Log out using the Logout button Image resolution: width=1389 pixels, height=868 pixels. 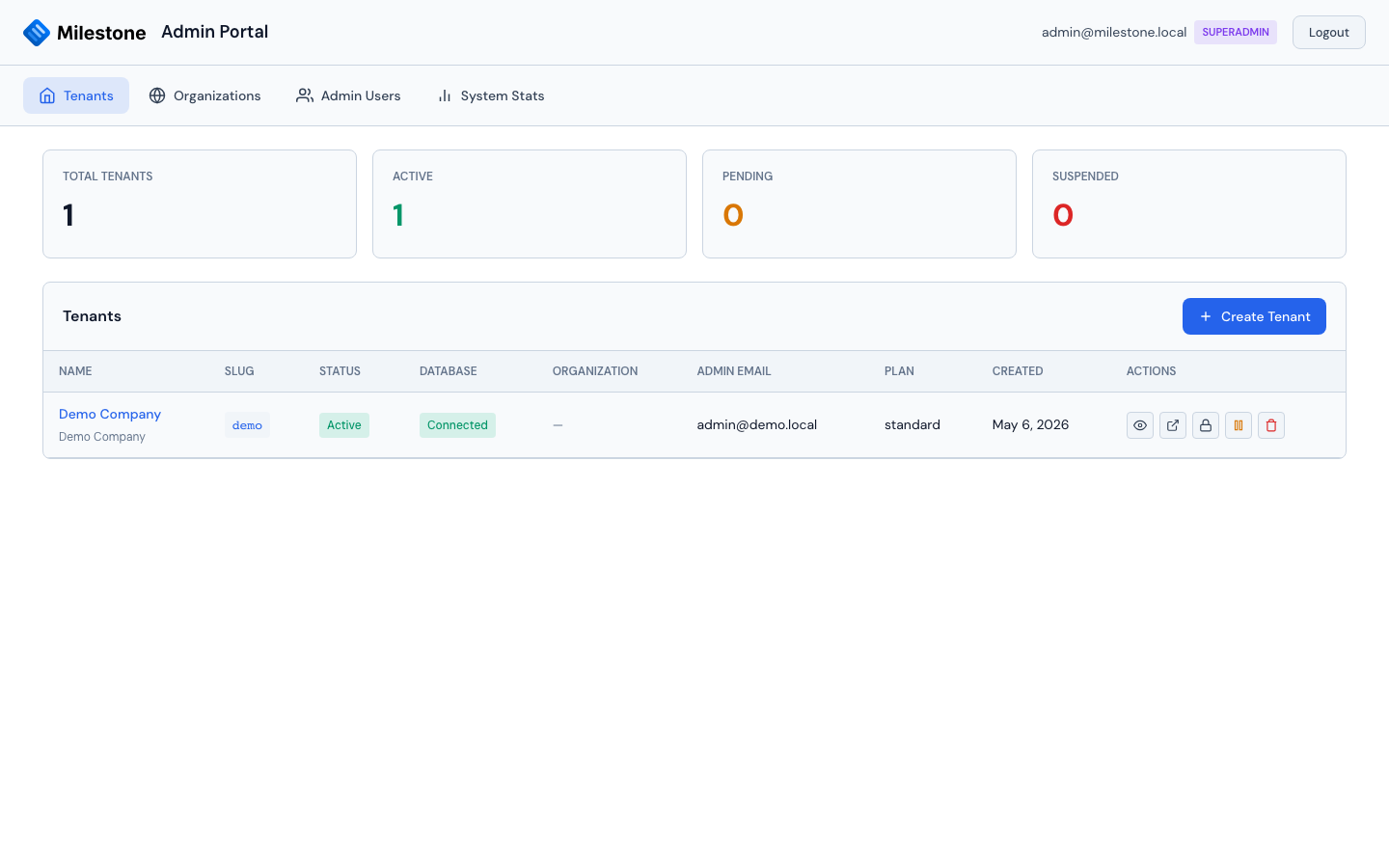pos(1328,32)
